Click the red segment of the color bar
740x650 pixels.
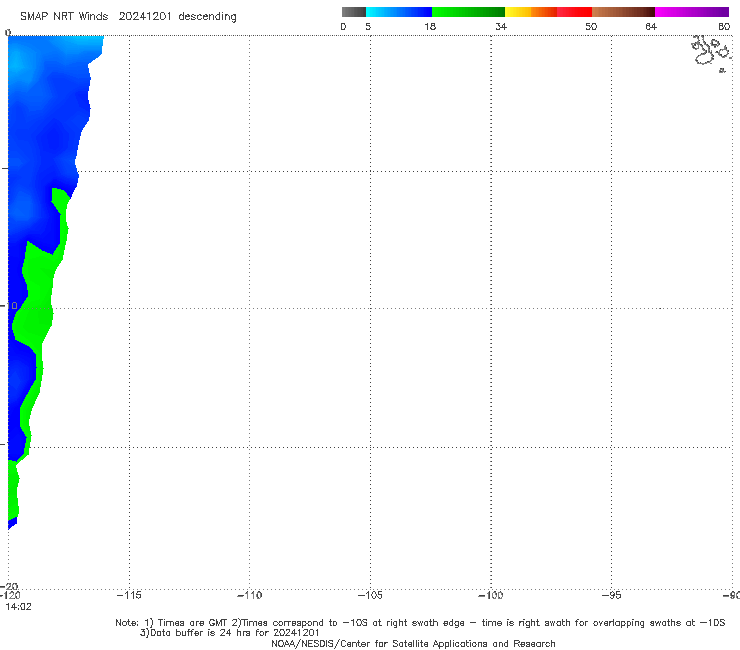click(x=574, y=12)
